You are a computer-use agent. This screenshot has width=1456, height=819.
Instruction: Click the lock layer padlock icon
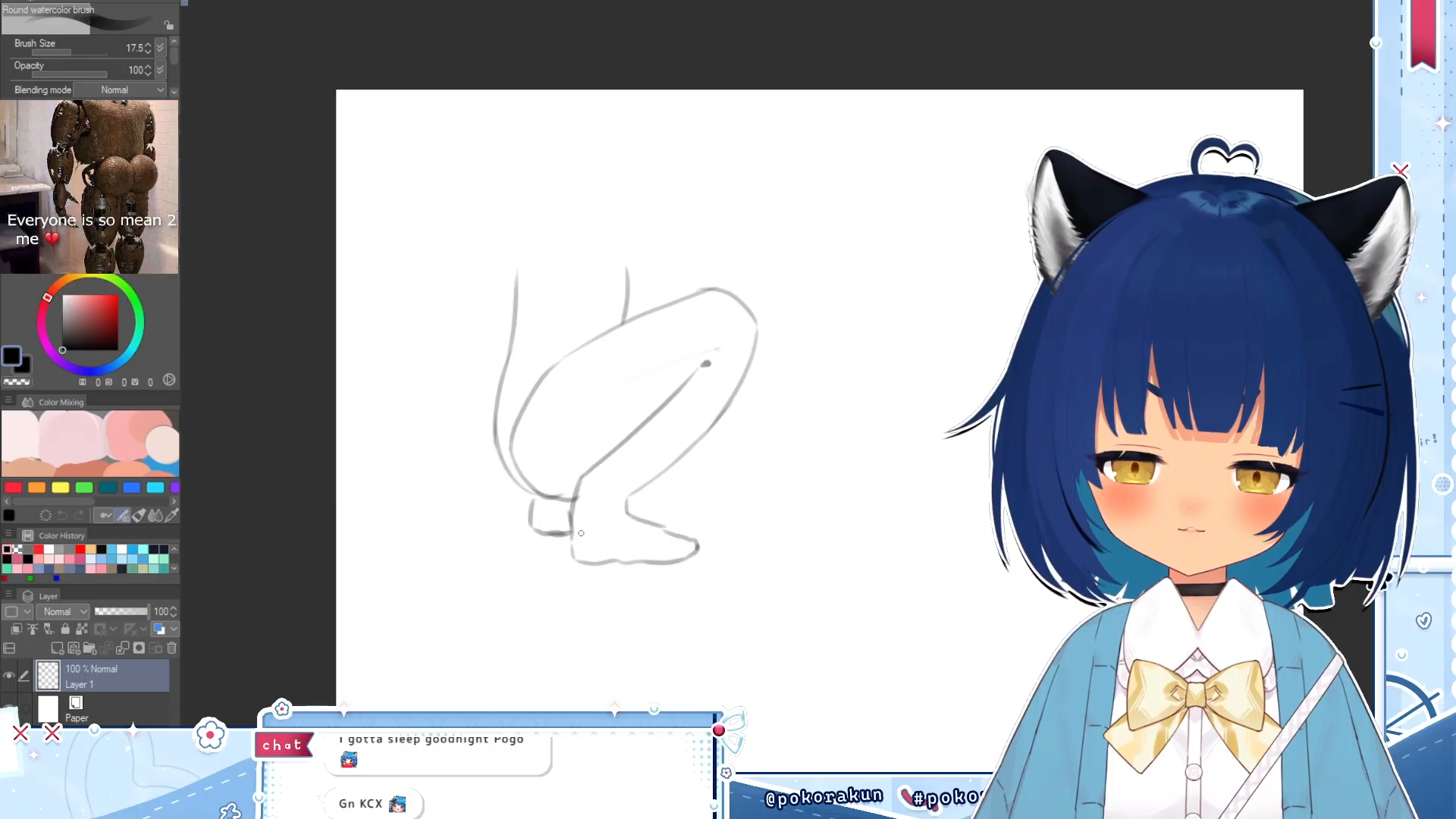point(65,629)
